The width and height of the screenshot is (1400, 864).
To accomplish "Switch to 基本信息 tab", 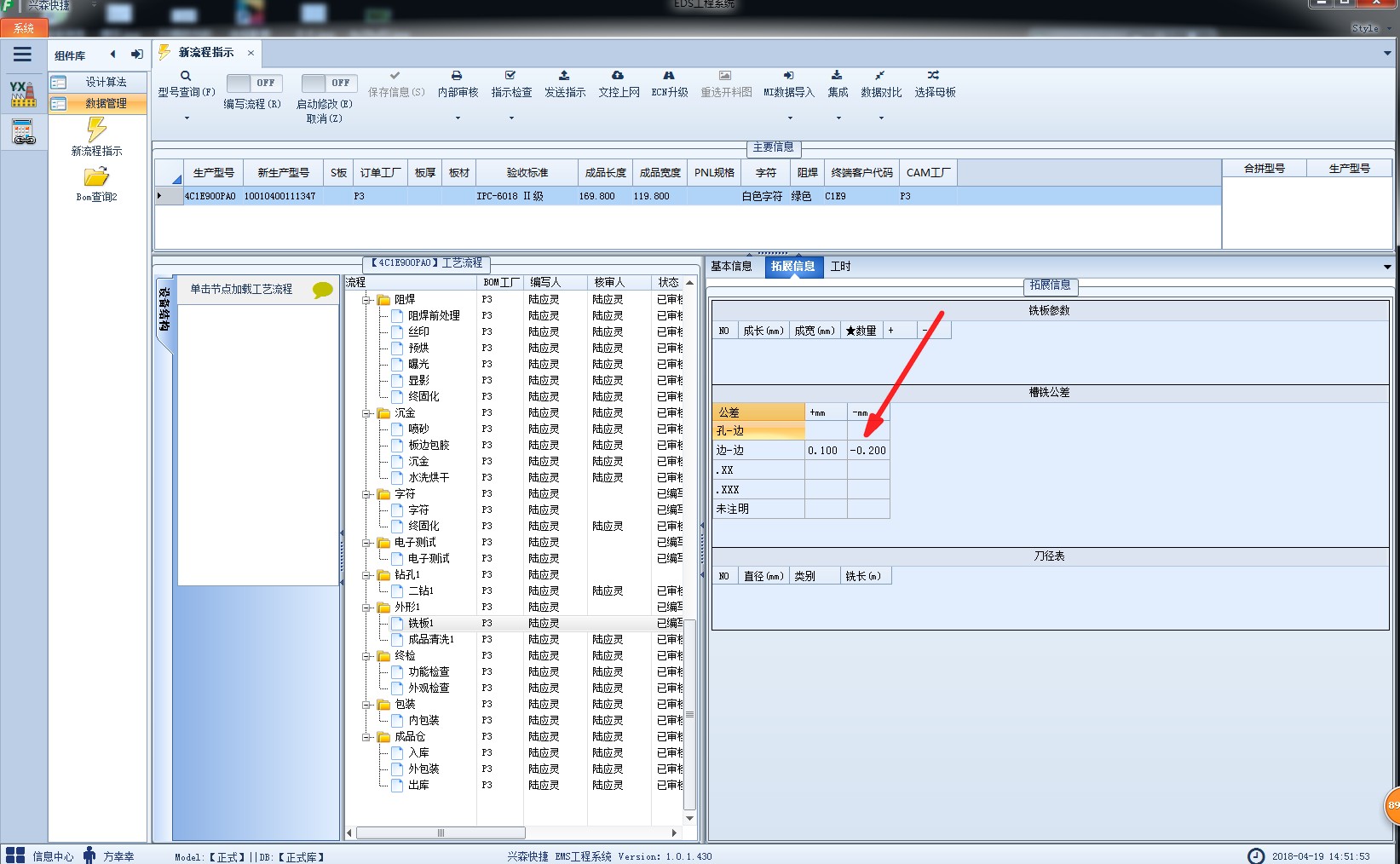I will click(731, 267).
